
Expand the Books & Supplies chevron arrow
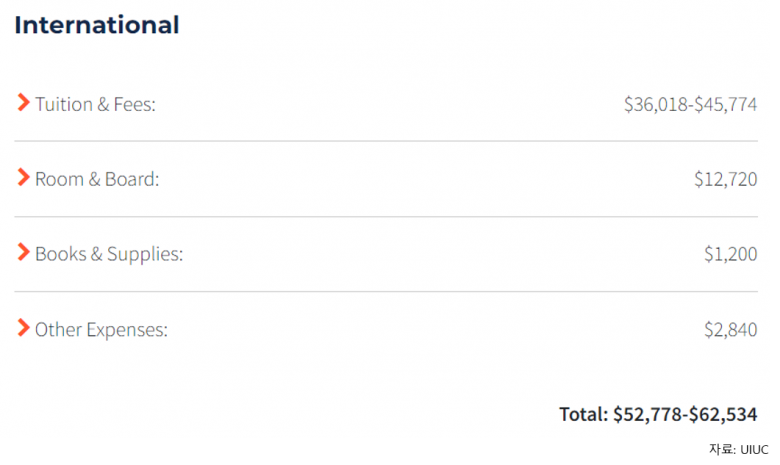23,253
